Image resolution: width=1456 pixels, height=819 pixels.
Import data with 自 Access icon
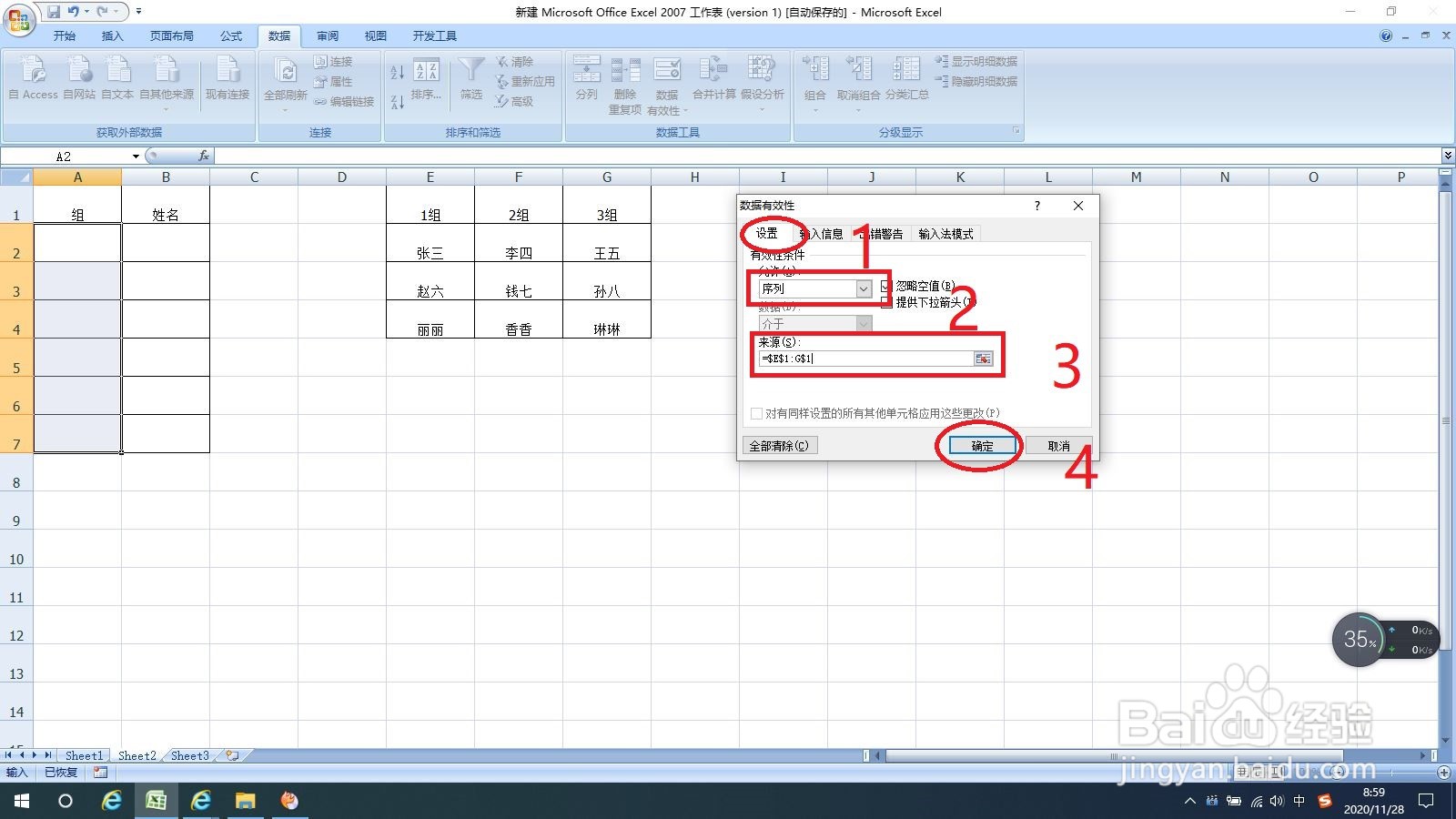(34, 77)
